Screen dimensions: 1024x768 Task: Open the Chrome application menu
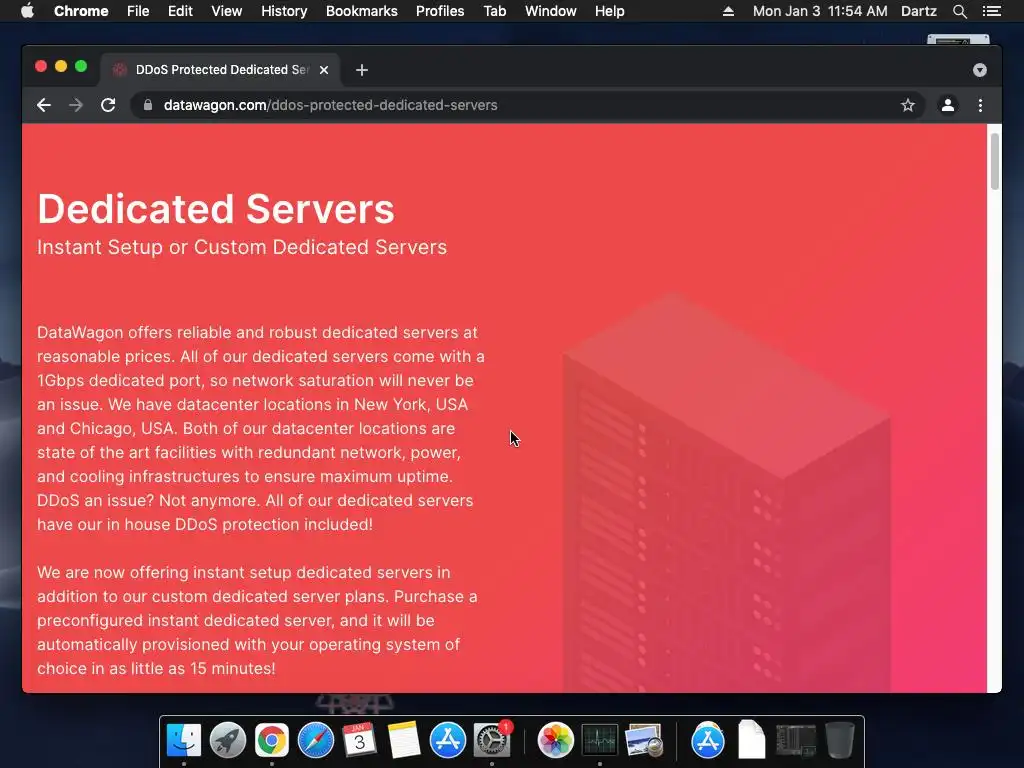coord(81,11)
